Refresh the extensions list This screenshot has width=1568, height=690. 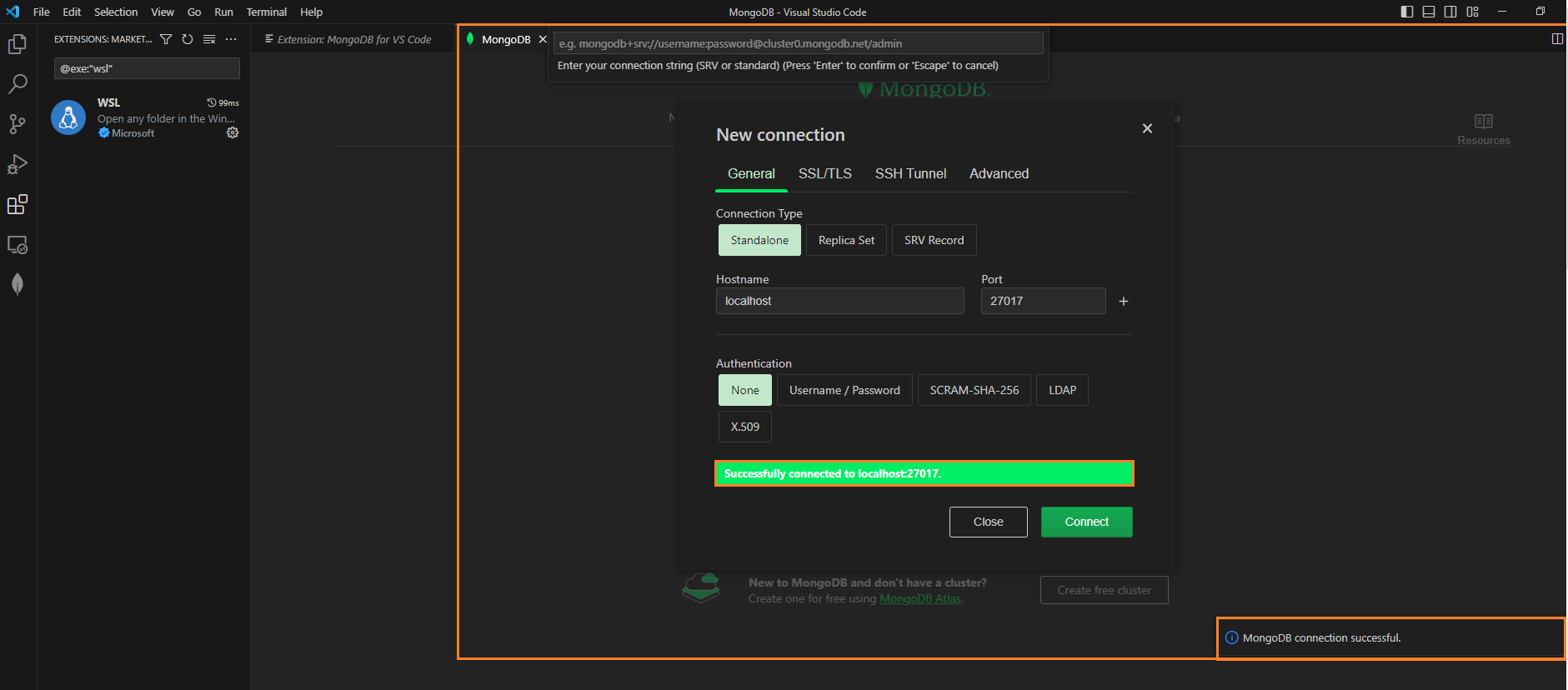(x=188, y=39)
